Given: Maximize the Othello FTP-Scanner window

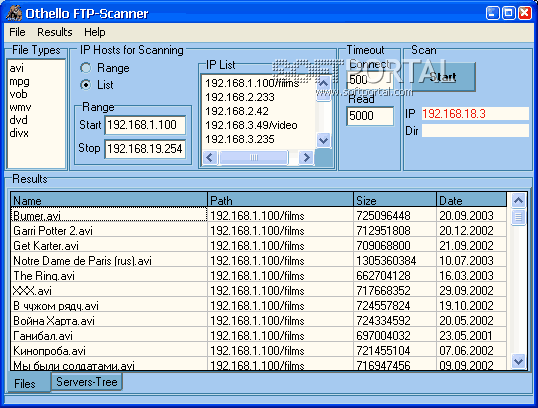Looking at the screenshot, I should (509, 13).
